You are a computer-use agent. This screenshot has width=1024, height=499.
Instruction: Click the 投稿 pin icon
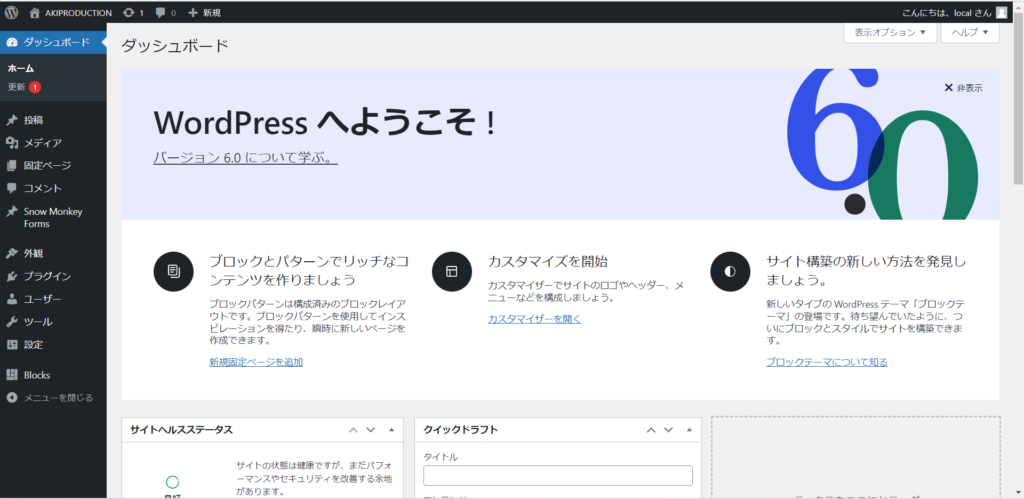click(x=12, y=120)
